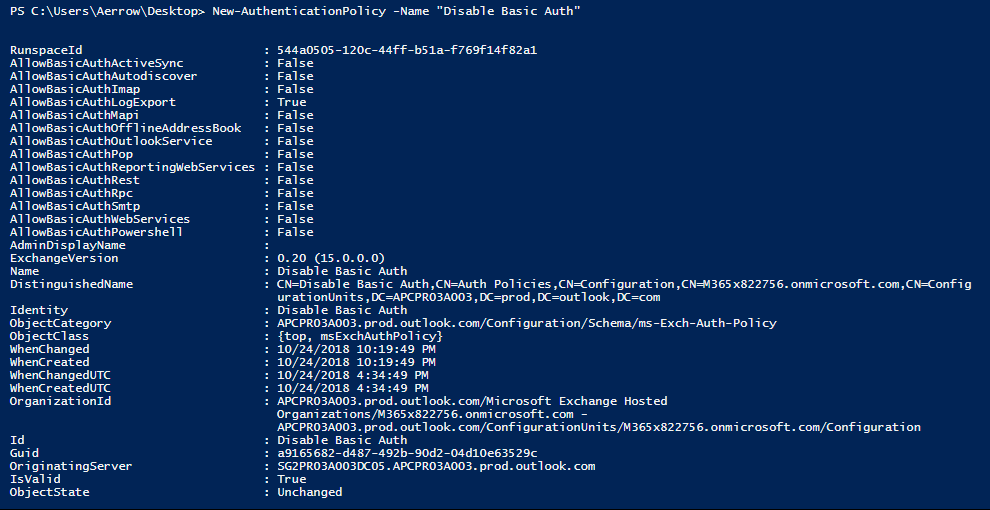
Task: Click the AllowBasicAuthActiveSync property label
Action: point(97,63)
